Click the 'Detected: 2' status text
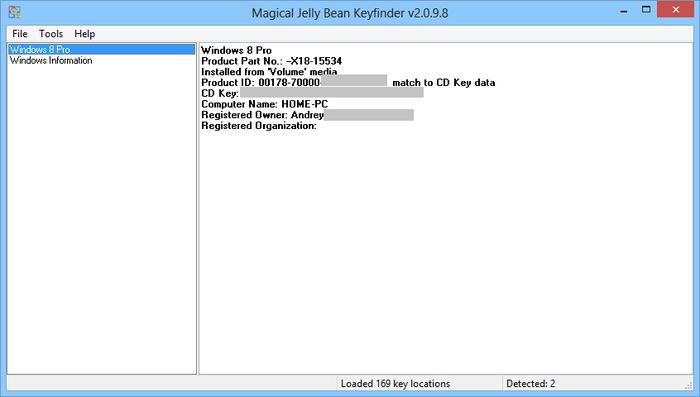The width and height of the screenshot is (700, 397). (530, 384)
